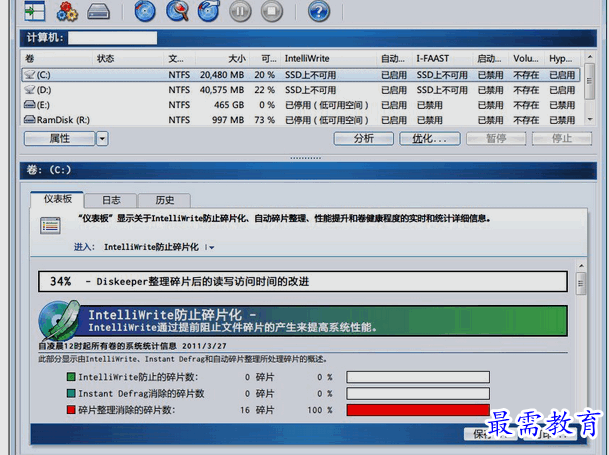Click the empty Instant Defrag 0% progress bar
Image resolution: width=609 pixels, height=455 pixels.
(418, 393)
